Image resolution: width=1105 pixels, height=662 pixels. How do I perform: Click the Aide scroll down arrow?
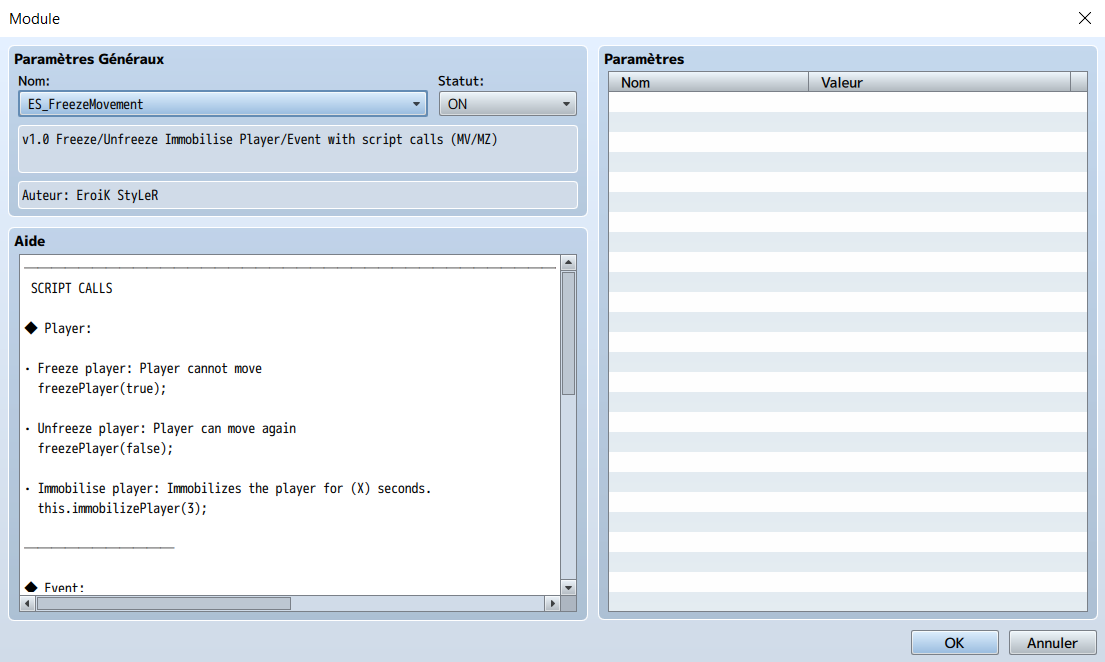[x=568, y=587]
